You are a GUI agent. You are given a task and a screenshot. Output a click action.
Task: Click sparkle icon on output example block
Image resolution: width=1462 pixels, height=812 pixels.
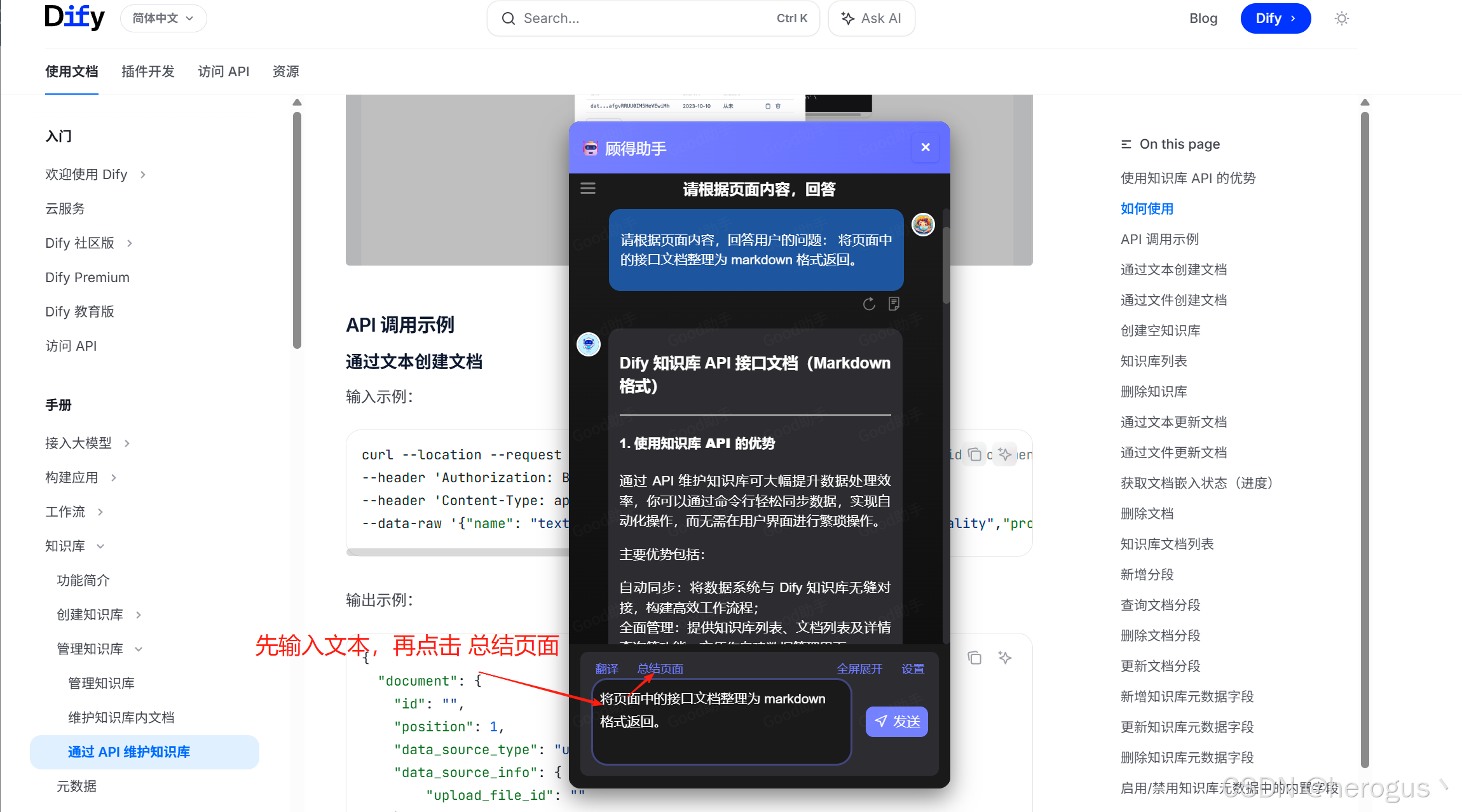point(1005,658)
